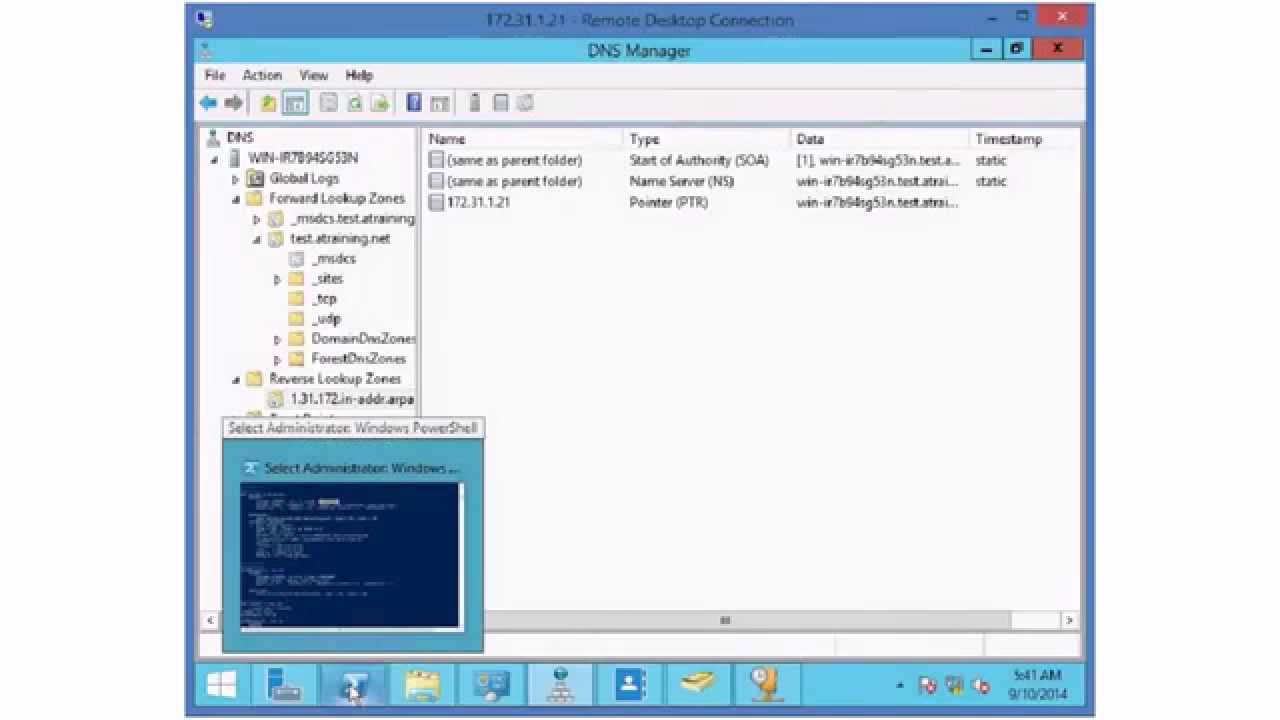1280x720 pixels.
Task: Click the PowerShell taskbar icon
Action: (353, 685)
